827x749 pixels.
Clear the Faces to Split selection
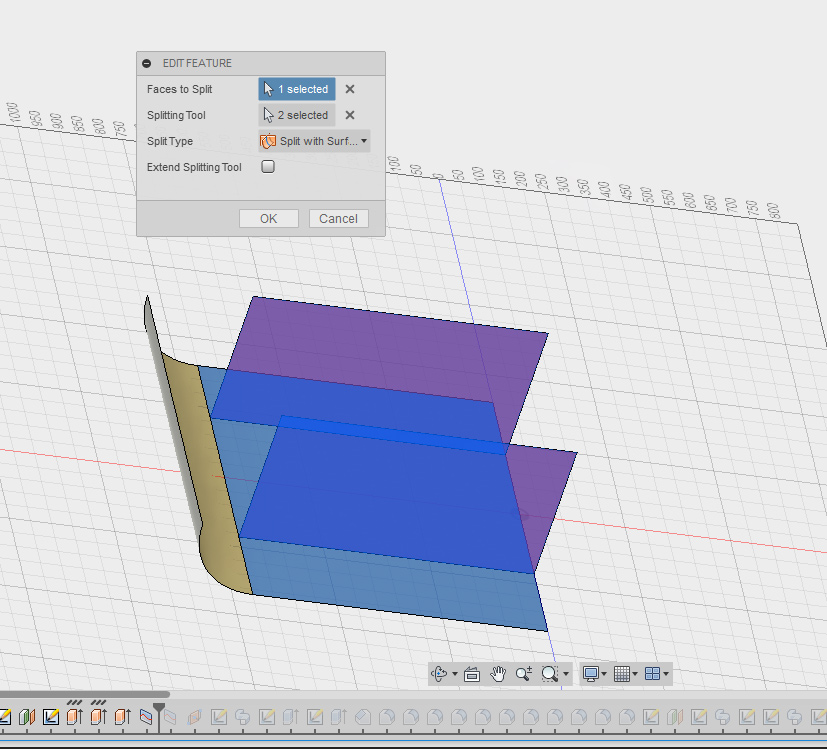(x=350, y=89)
